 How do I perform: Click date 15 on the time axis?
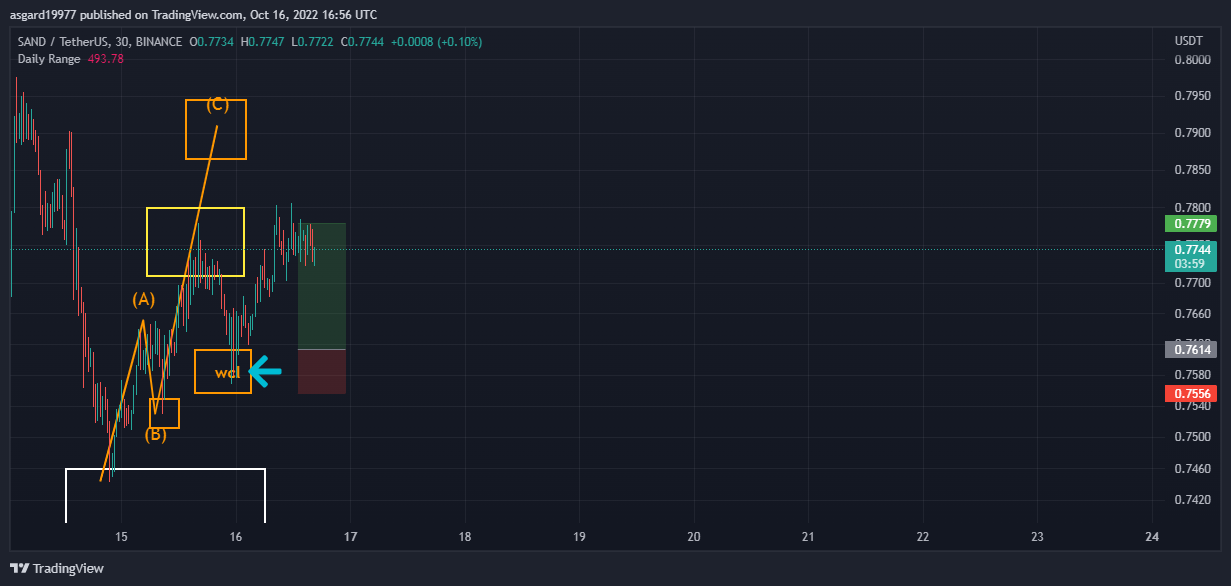121,537
